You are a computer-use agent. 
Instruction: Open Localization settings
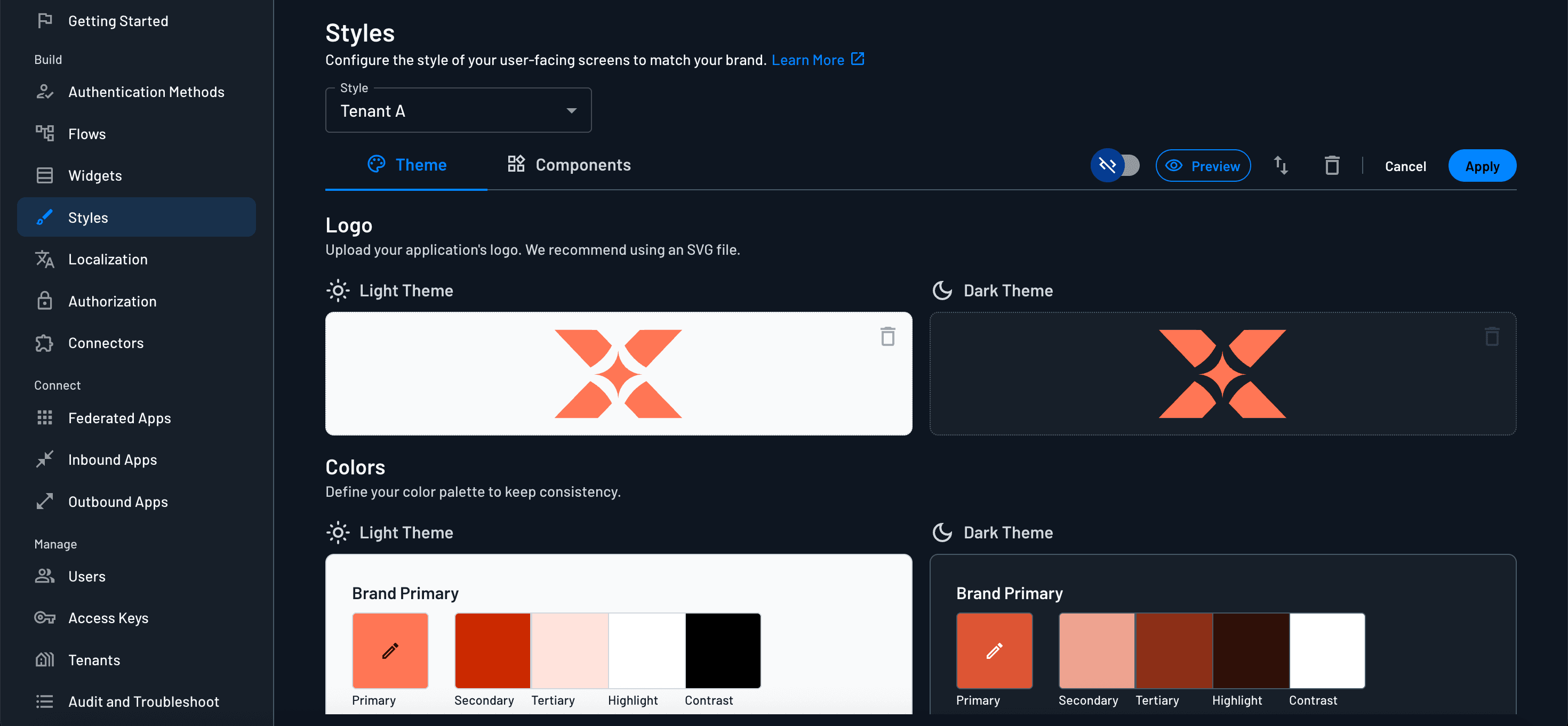[x=107, y=259]
